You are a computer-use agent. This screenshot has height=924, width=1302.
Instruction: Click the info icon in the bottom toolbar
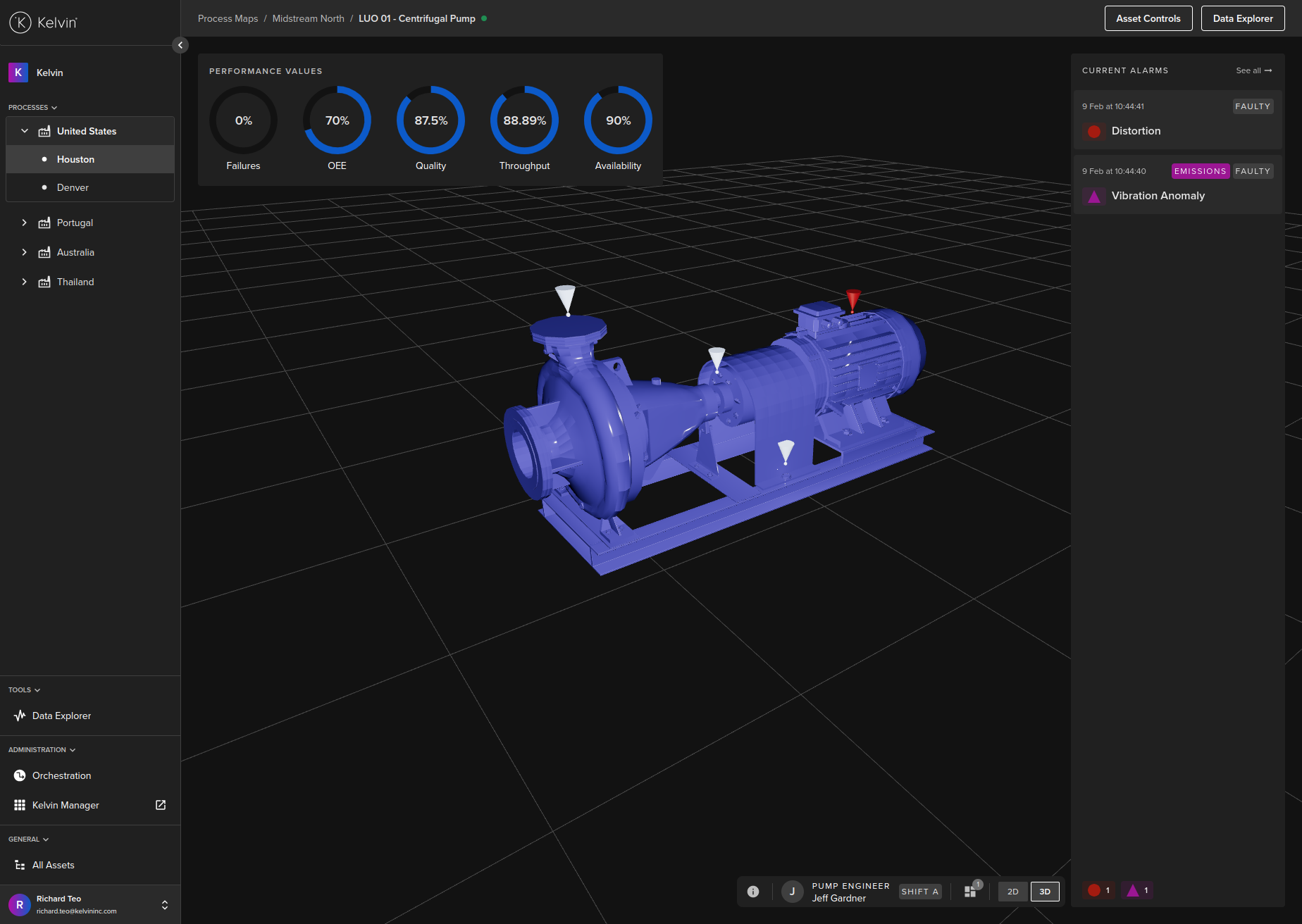tap(753, 891)
